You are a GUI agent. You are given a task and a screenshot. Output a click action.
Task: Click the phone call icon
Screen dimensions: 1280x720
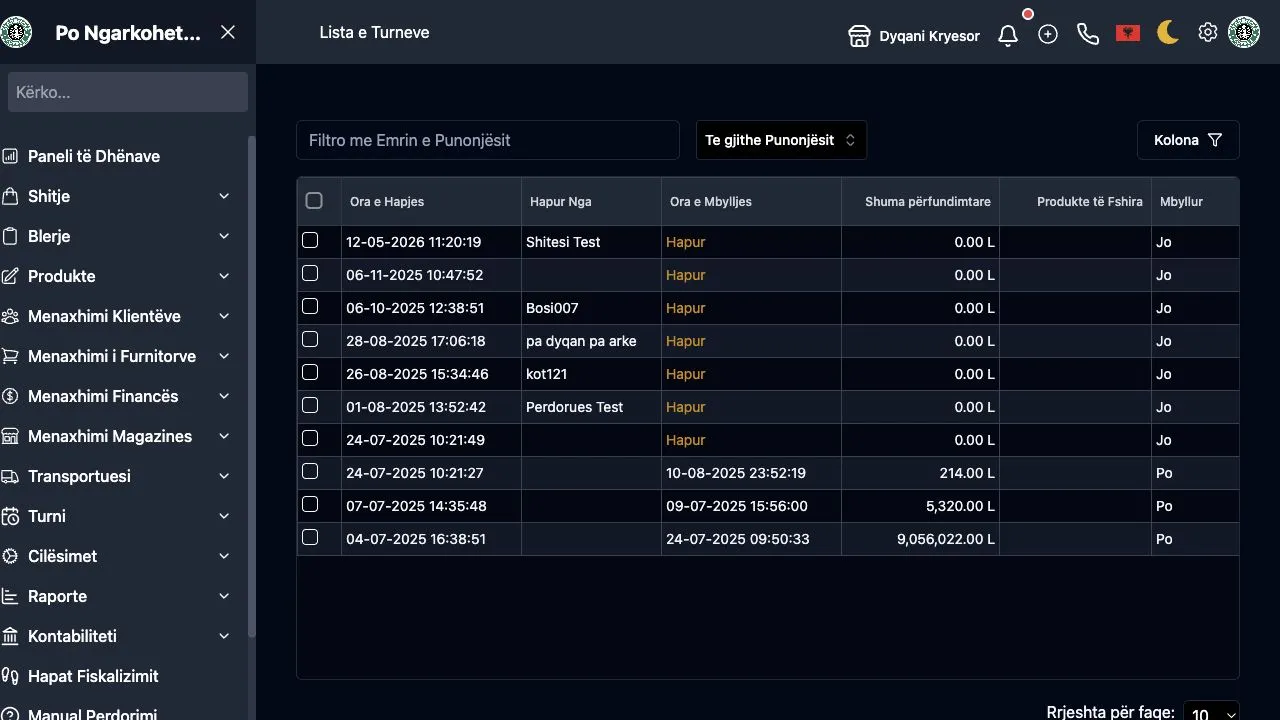click(x=1088, y=34)
